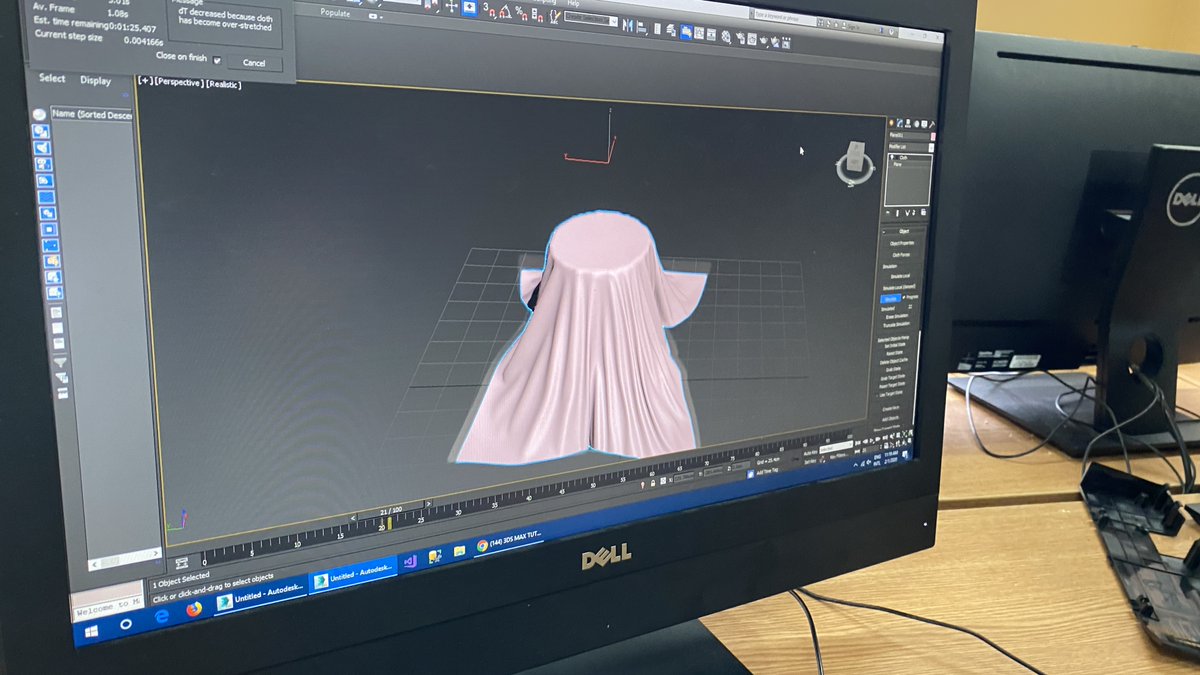Open Visual Studio from the taskbar
Screen dimensions: 1200x675
pos(410,561)
